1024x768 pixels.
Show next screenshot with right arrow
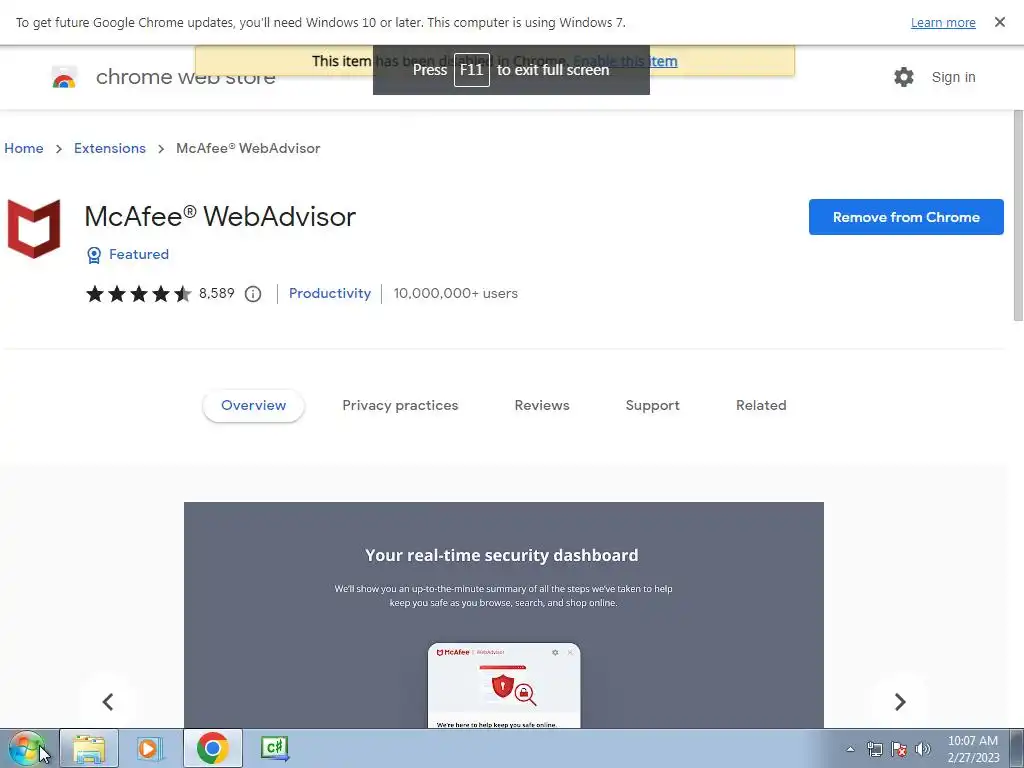pos(899,701)
